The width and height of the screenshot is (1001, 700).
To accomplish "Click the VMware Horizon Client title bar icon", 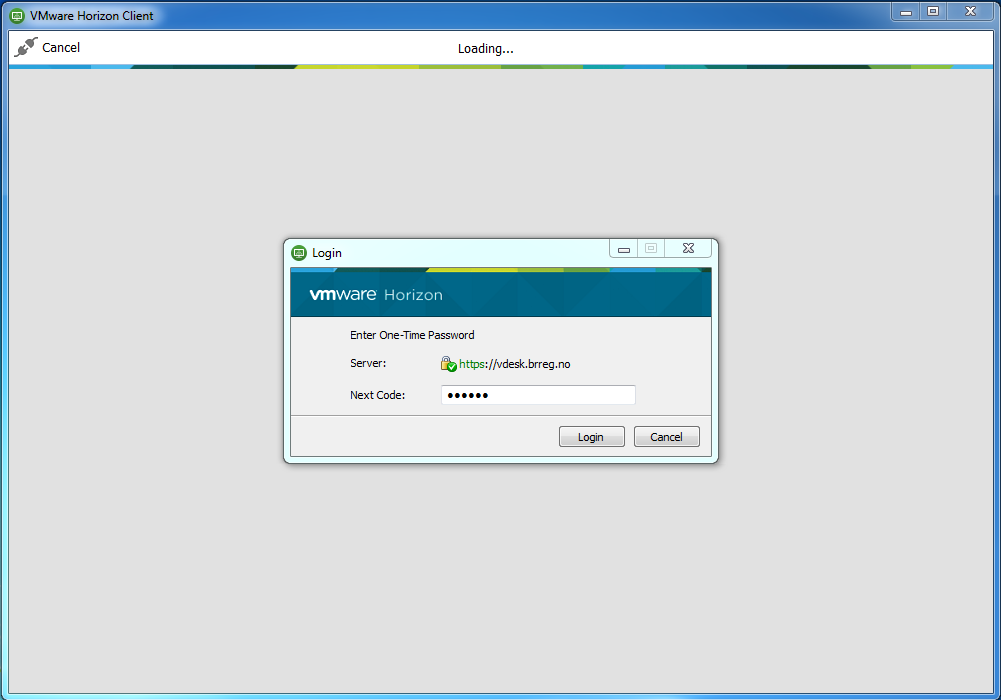I will tap(17, 16).
